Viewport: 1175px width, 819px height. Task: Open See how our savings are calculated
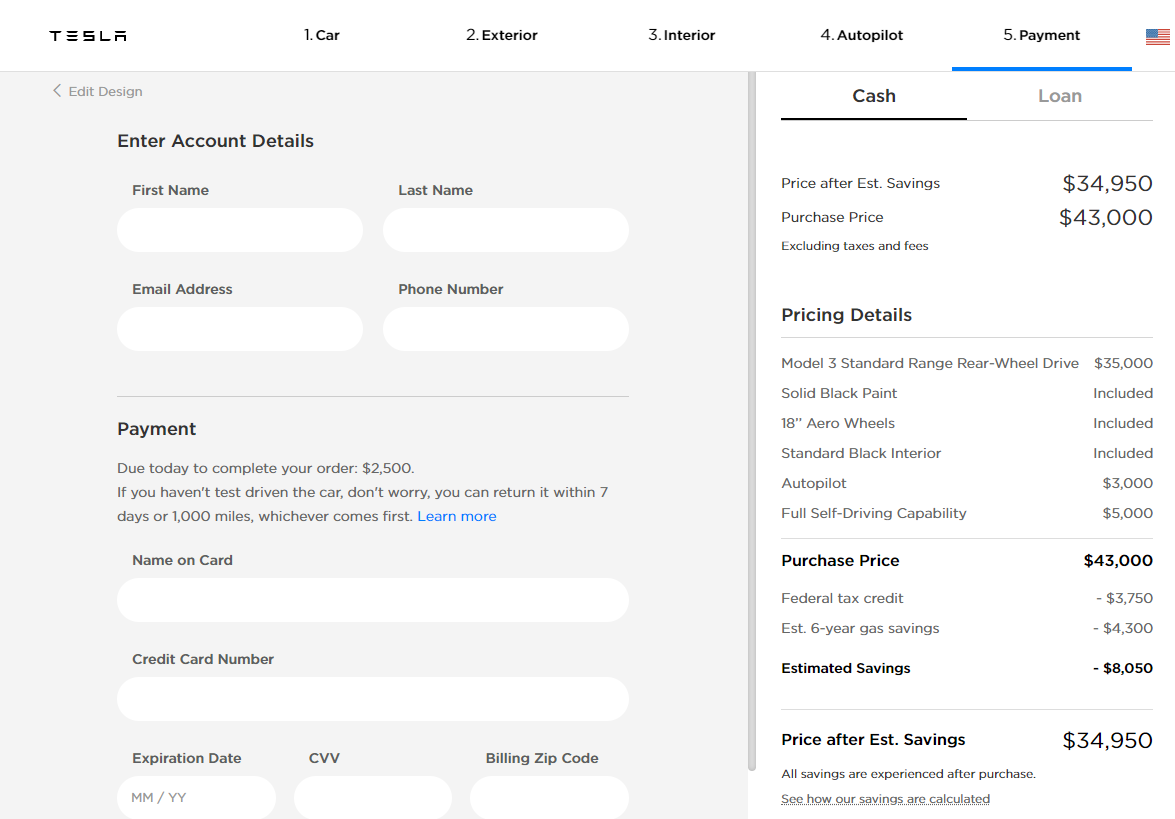[885, 799]
